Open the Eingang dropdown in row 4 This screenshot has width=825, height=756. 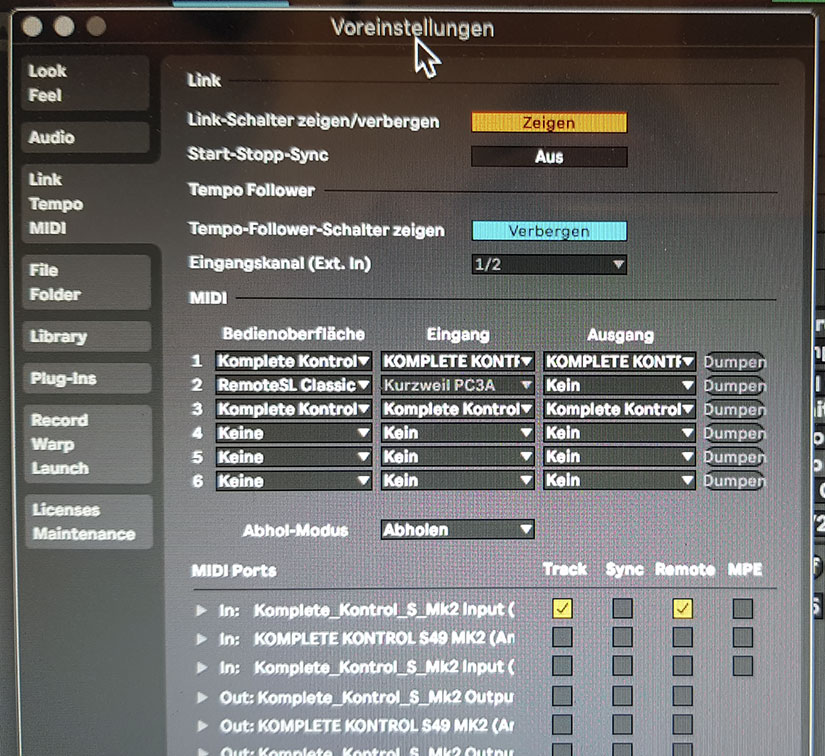pos(457,433)
